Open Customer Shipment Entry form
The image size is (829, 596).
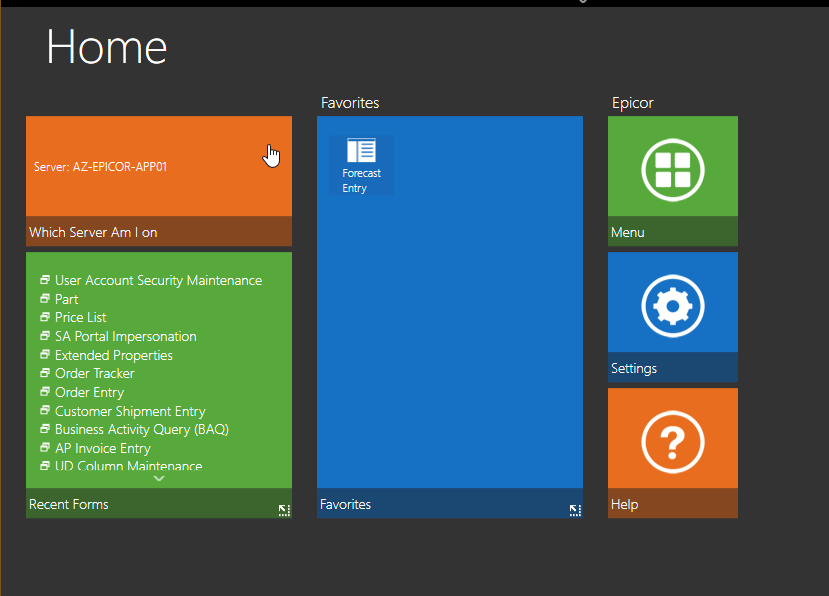130,411
